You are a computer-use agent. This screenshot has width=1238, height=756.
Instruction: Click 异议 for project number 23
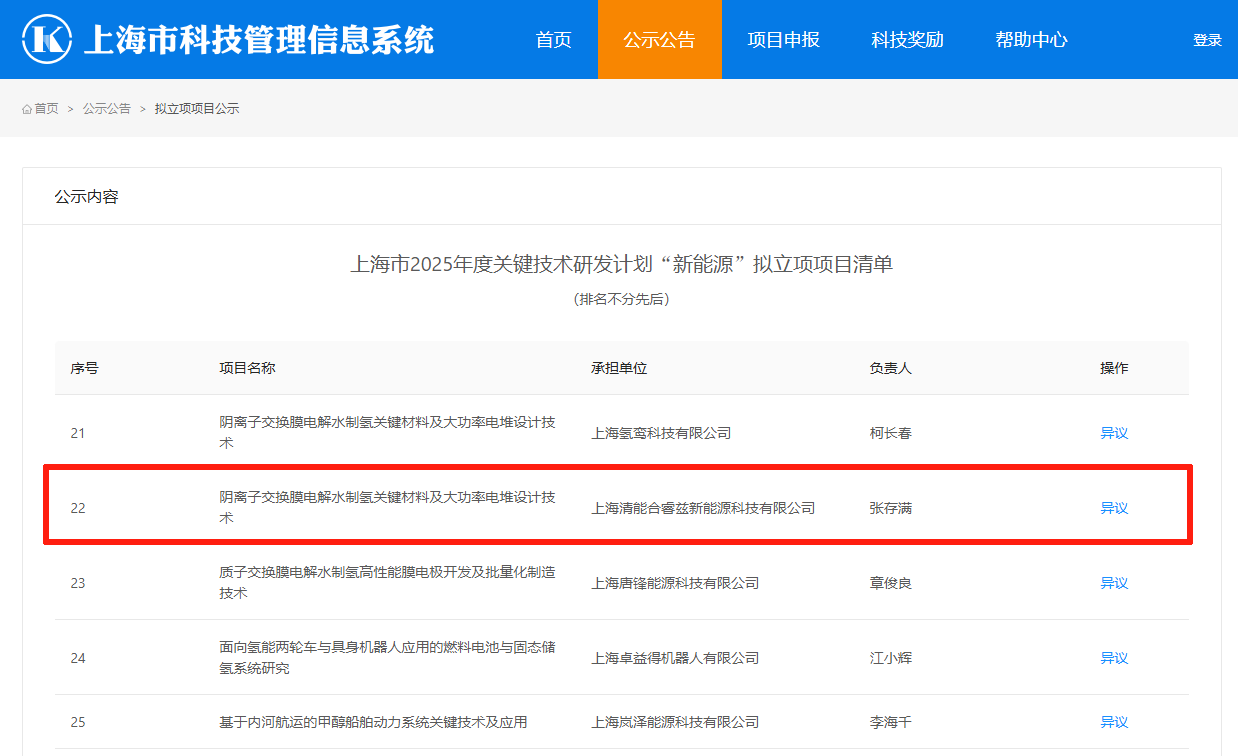1114,583
